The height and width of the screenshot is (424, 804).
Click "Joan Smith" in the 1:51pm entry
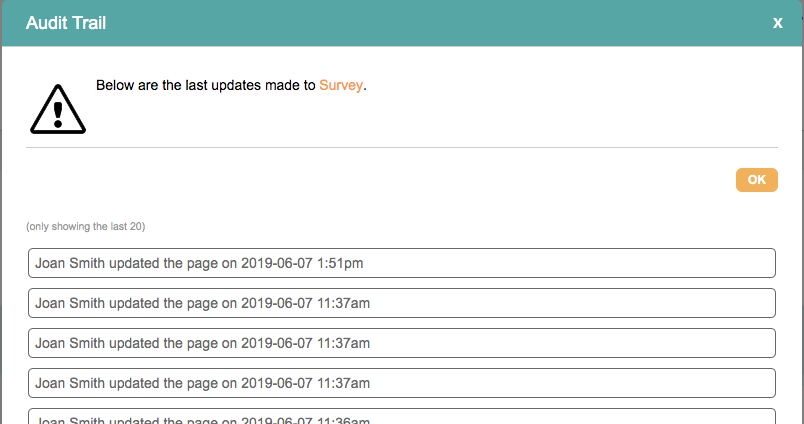coord(69,263)
